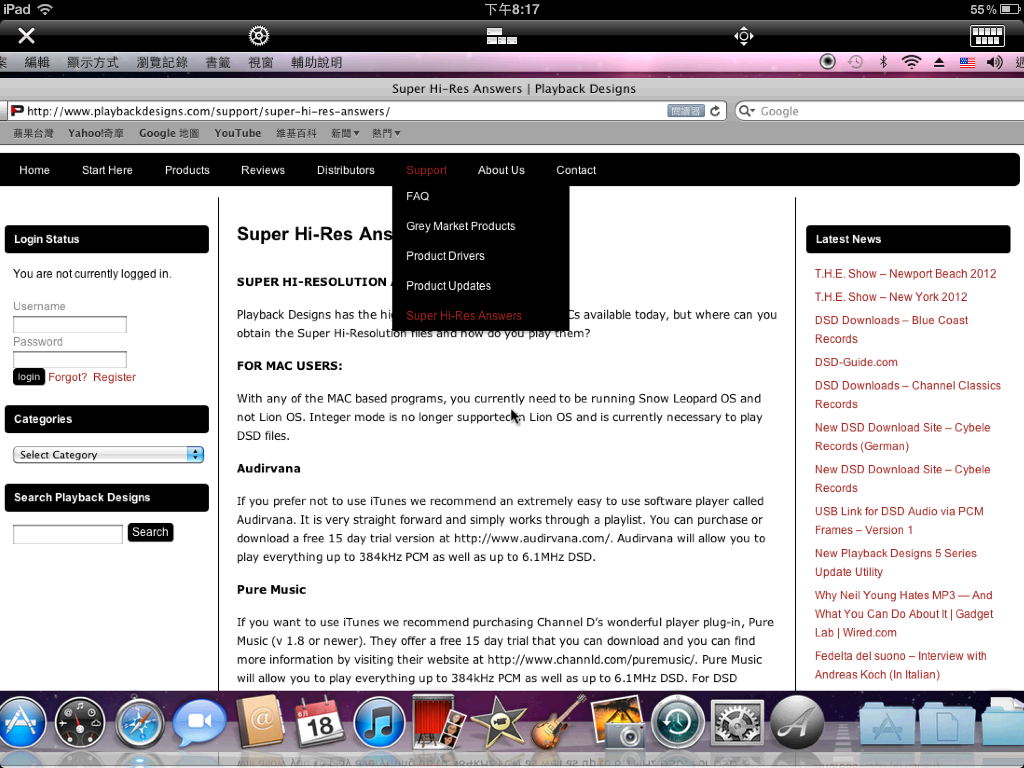This screenshot has width=1024, height=768.
Task: Open Dashboard from the Dock
Action: (80, 723)
